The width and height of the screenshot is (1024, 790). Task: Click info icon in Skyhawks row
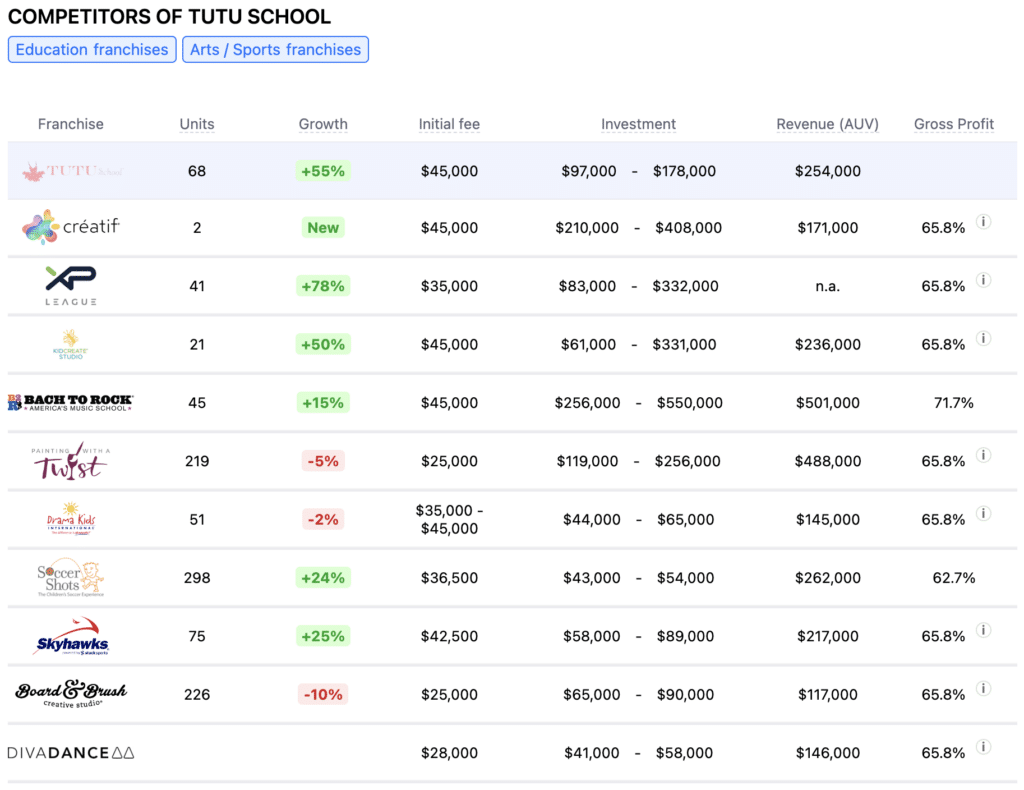[x=983, y=630]
